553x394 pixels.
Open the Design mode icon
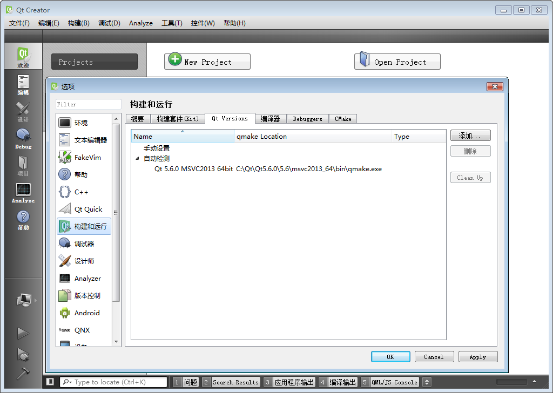23,111
